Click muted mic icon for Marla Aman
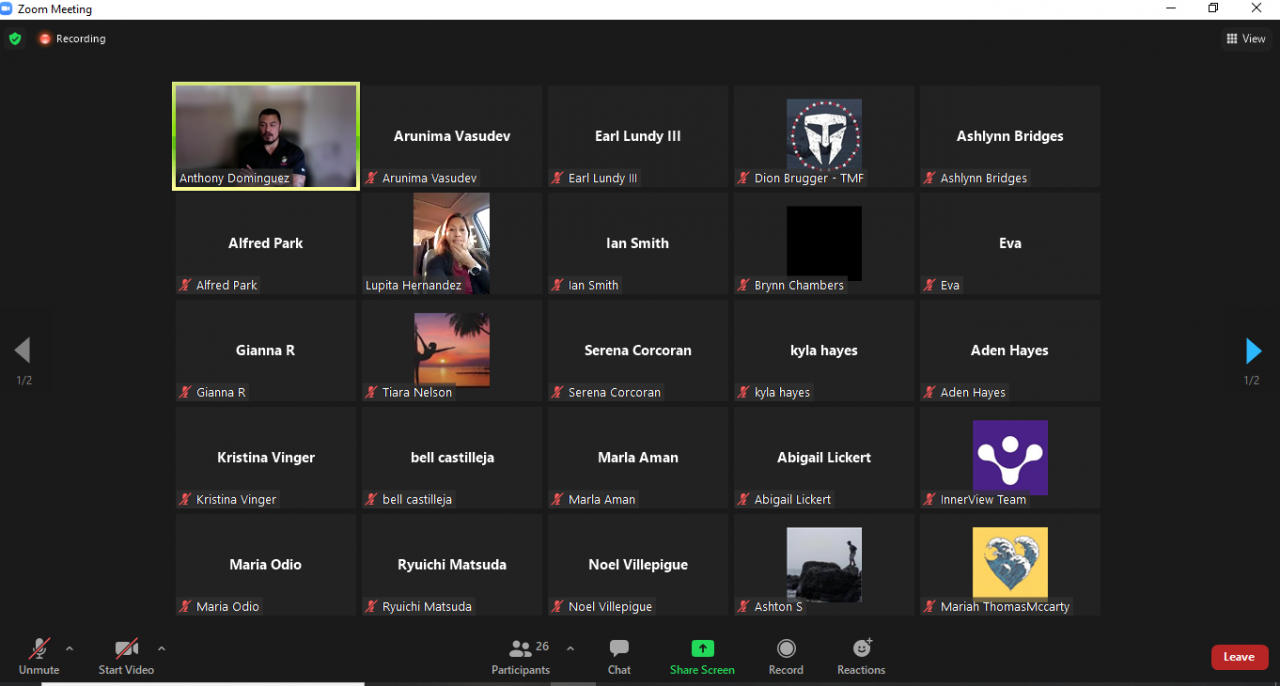The width and height of the screenshot is (1280, 686). pos(557,499)
